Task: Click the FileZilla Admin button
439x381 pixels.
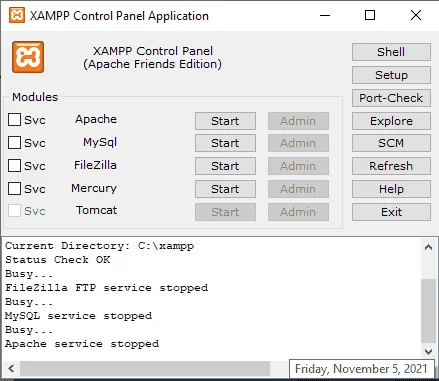Action: (298, 166)
